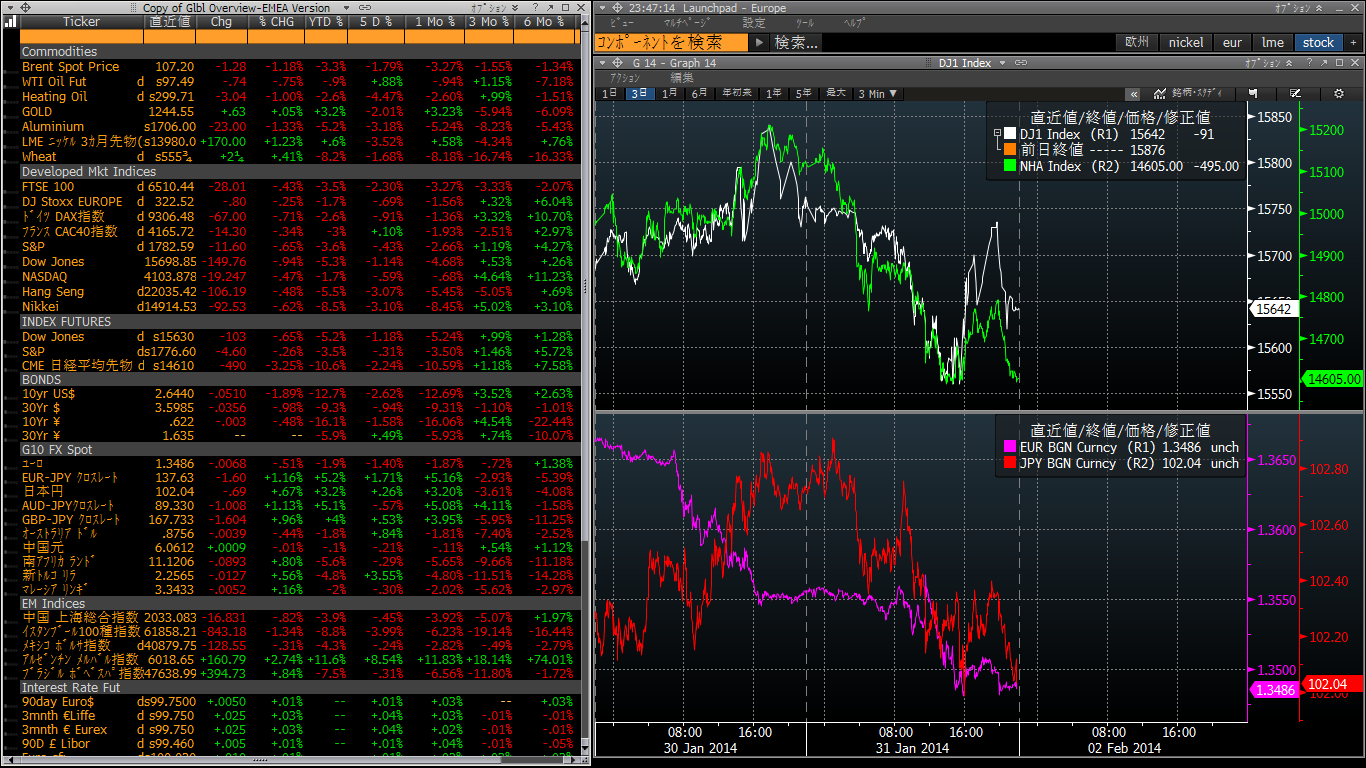This screenshot has height=768, width=1366.
Task: Click the flag icon in chart toolbar
Action: pyautogui.click(x=1253, y=93)
